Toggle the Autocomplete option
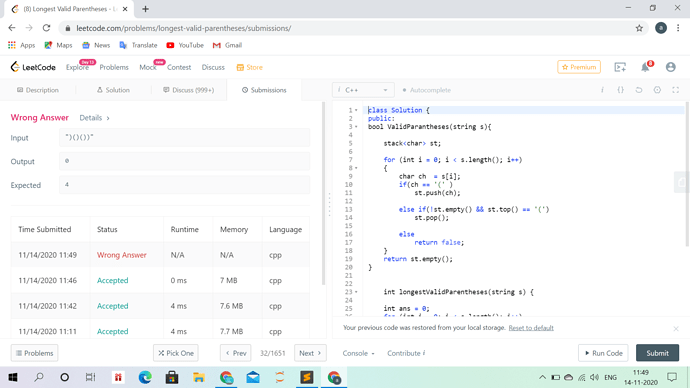 tap(426, 90)
